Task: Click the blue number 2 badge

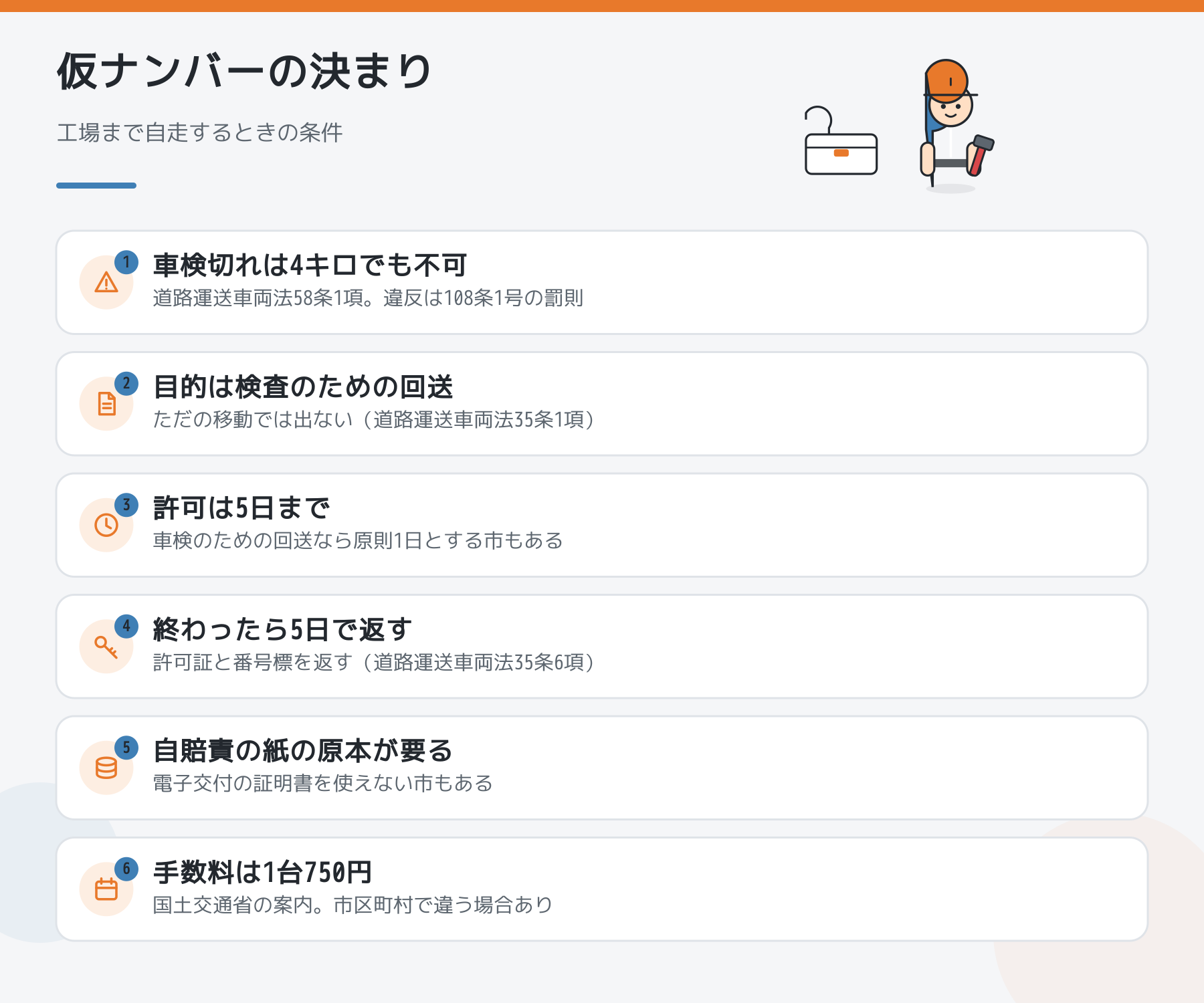Action: point(126,383)
